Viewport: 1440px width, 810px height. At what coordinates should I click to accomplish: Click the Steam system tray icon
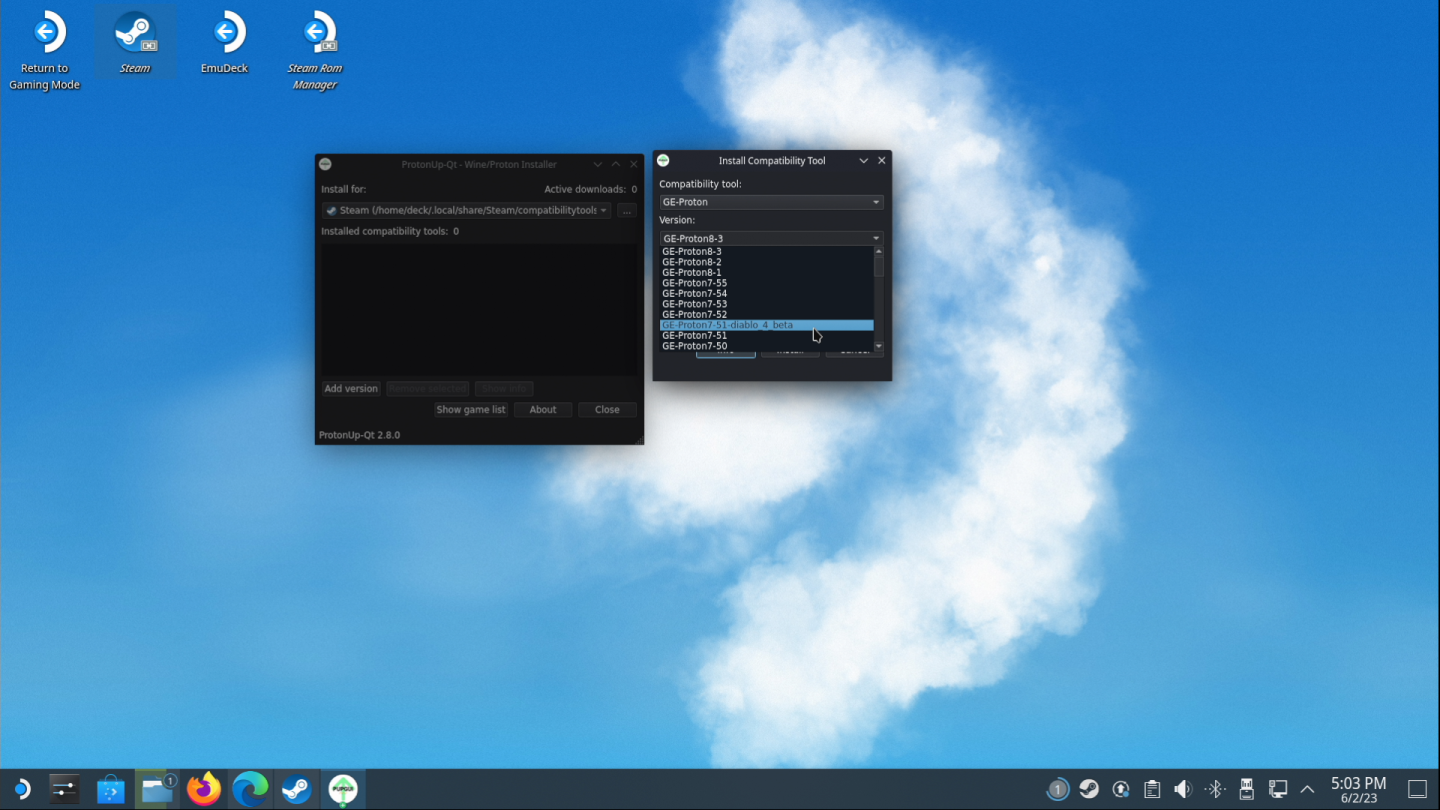[x=1089, y=790]
